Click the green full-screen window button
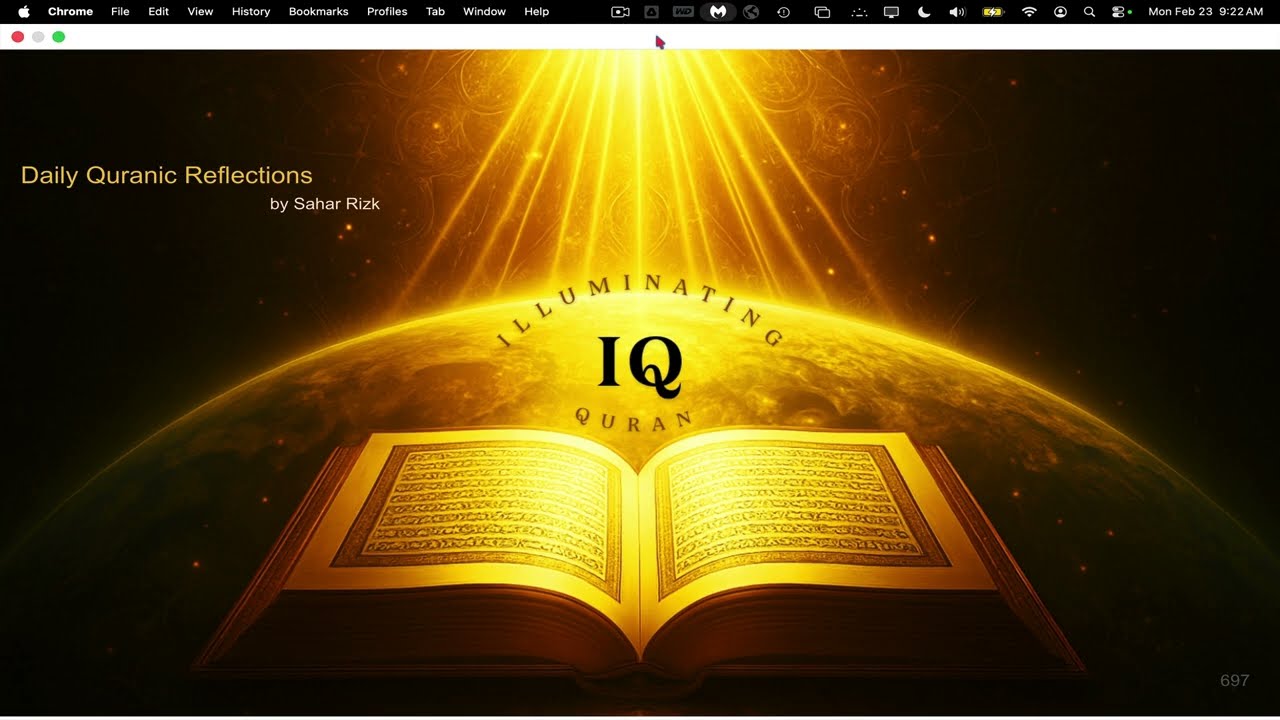 pyautogui.click(x=59, y=37)
